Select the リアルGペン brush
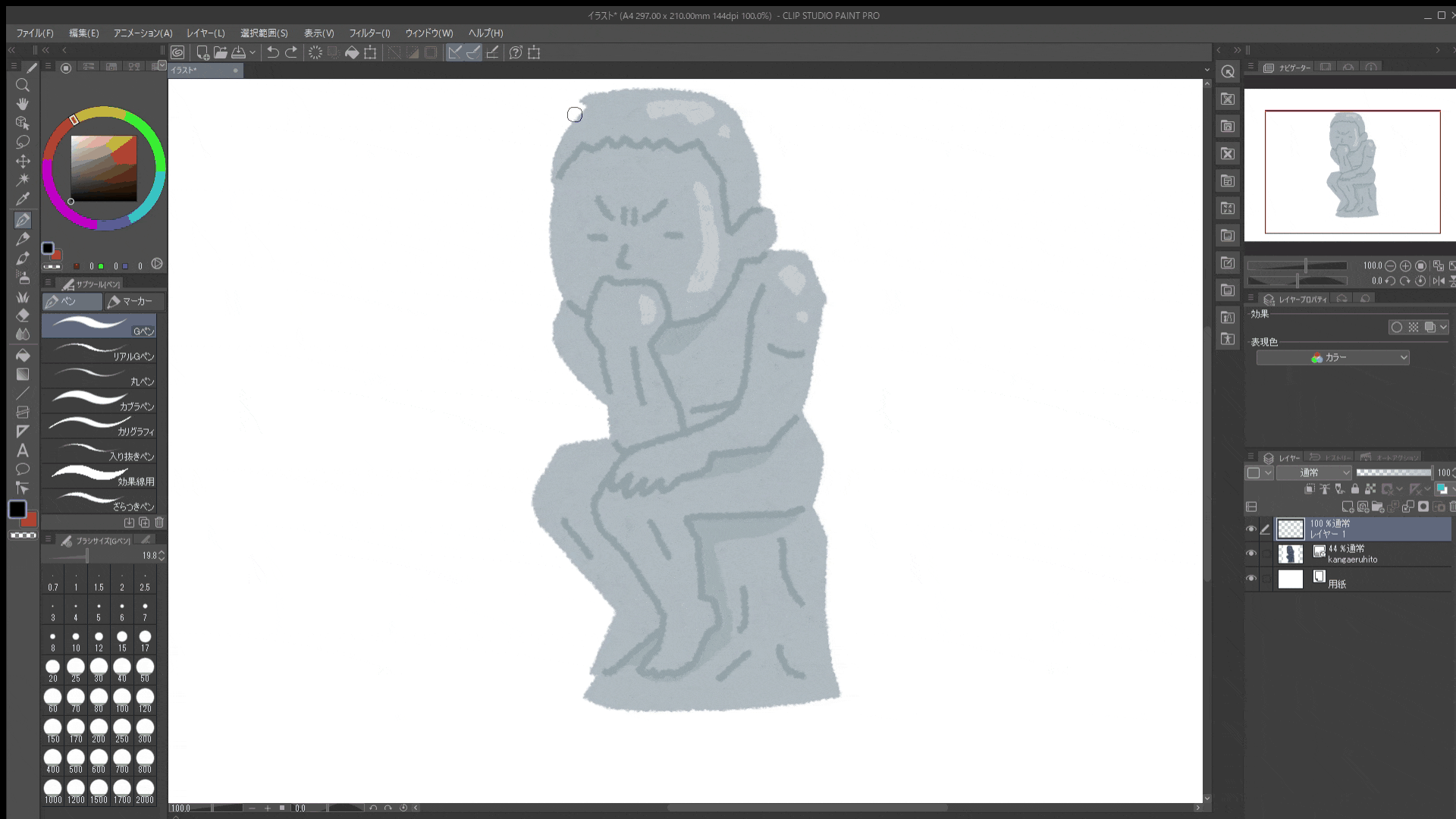This screenshot has height=819, width=1456. pyautogui.click(x=99, y=351)
